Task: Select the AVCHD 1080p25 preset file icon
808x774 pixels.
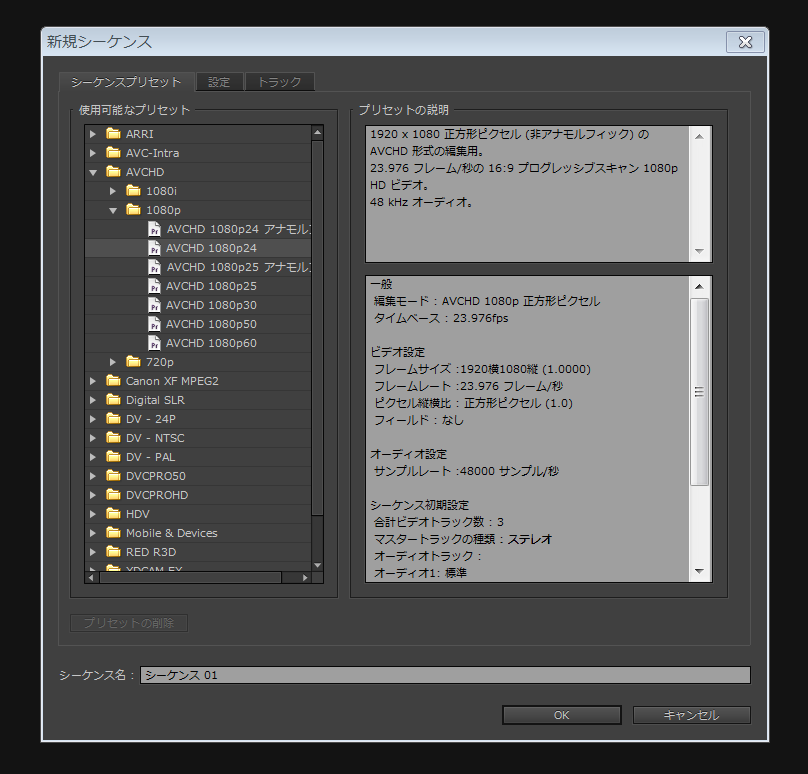Action: (x=154, y=286)
